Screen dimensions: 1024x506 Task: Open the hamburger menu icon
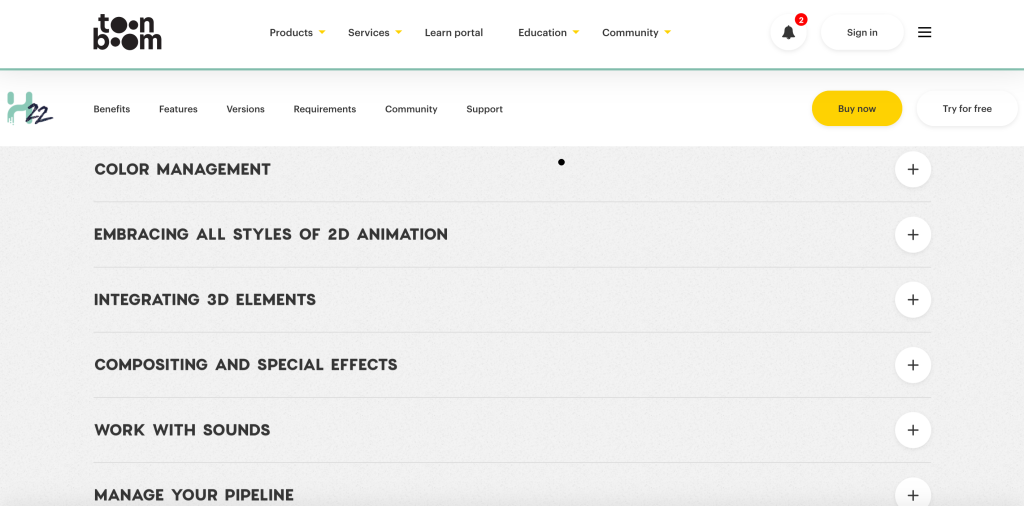click(924, 32)
